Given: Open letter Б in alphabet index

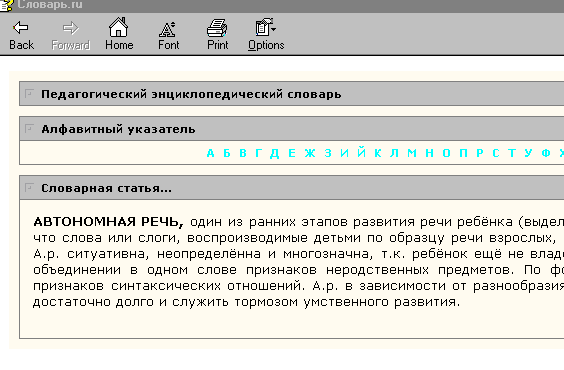Looking at the screenshot, I should click(x=227, y=153).
